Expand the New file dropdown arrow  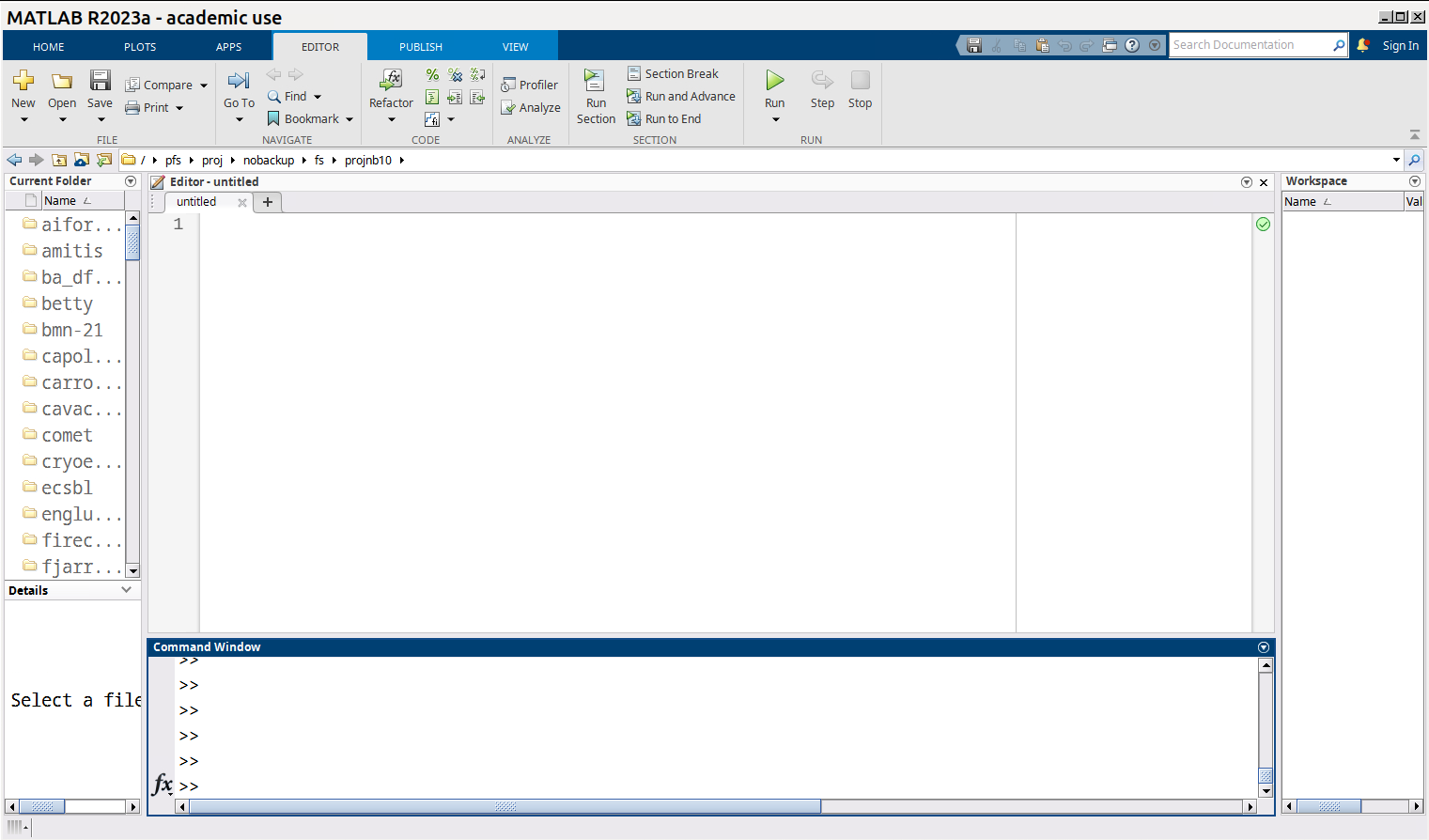24,119
